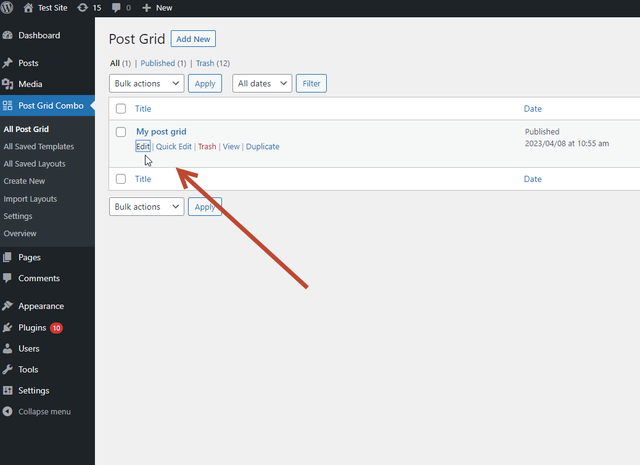This screenshot has height=465, width=640.
Task: Click the Trash link under My post grid
Action: pos(207,146)
